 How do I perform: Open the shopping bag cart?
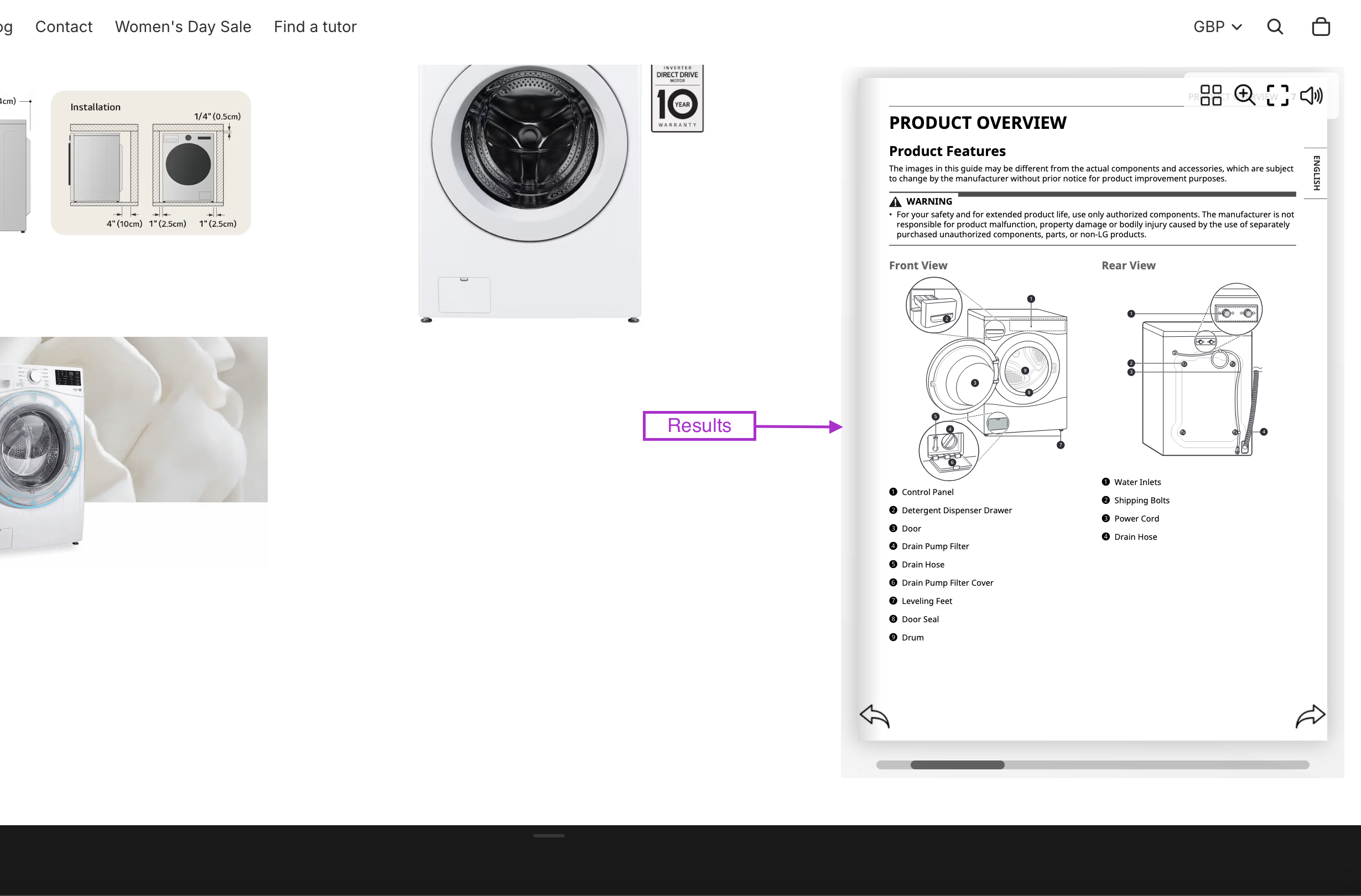1321,27
